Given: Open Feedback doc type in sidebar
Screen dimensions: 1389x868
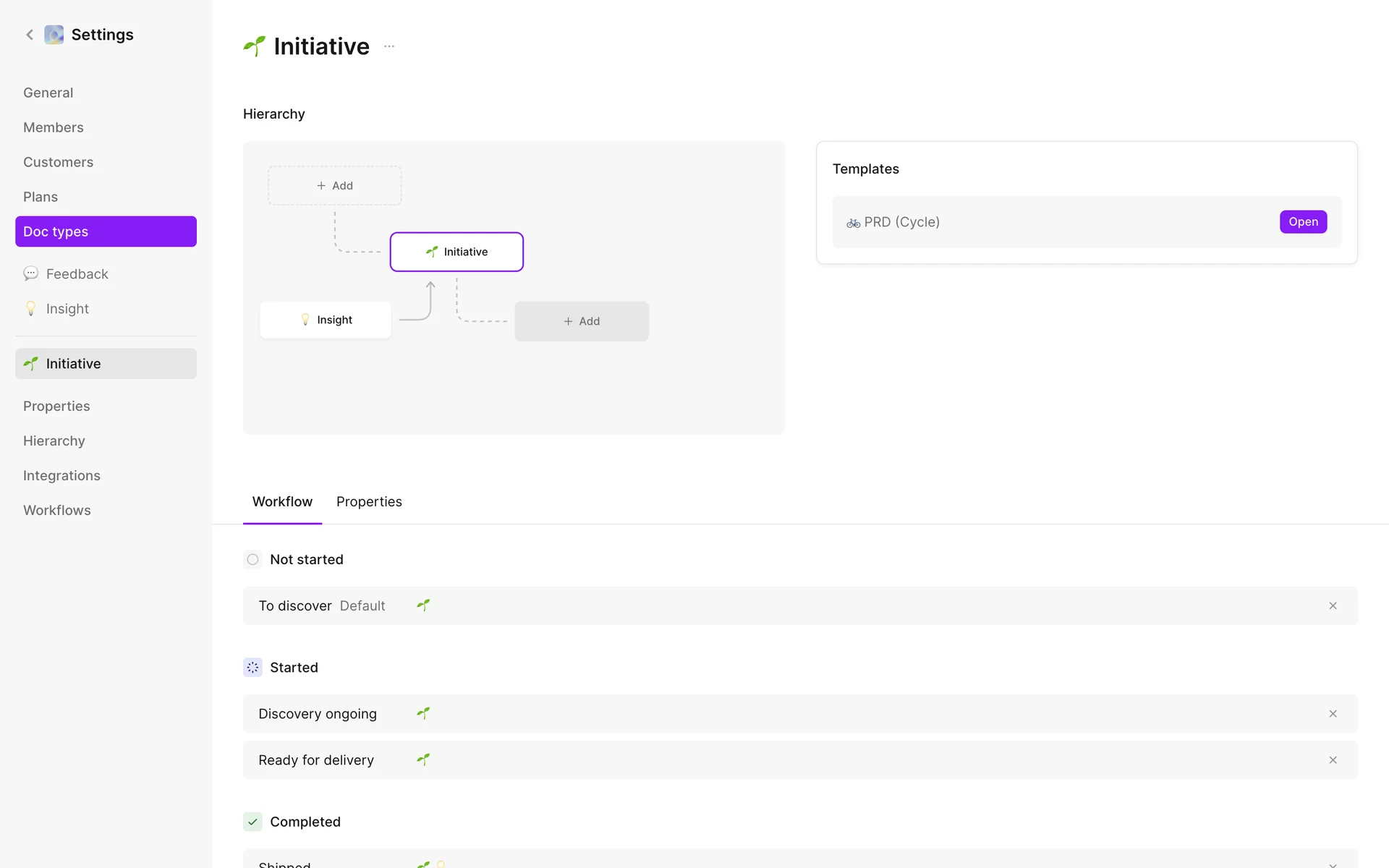Looking at the screenshot, I should tap(77, 274).
